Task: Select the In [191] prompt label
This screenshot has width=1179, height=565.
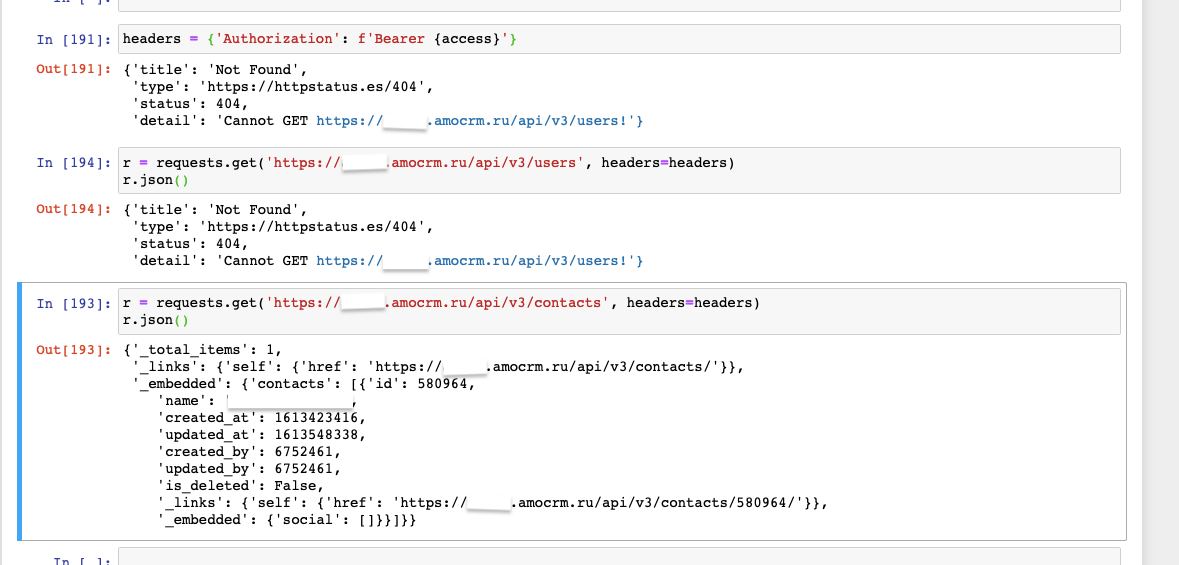Action: [74, 39]
